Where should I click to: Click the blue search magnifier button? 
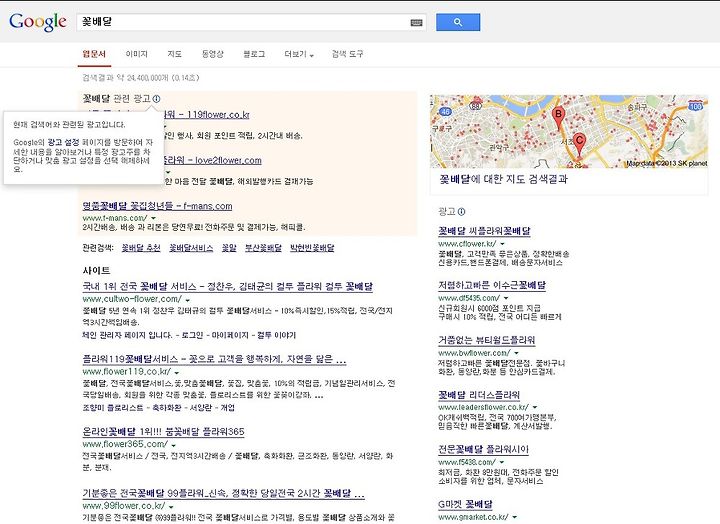click(458, 22)
